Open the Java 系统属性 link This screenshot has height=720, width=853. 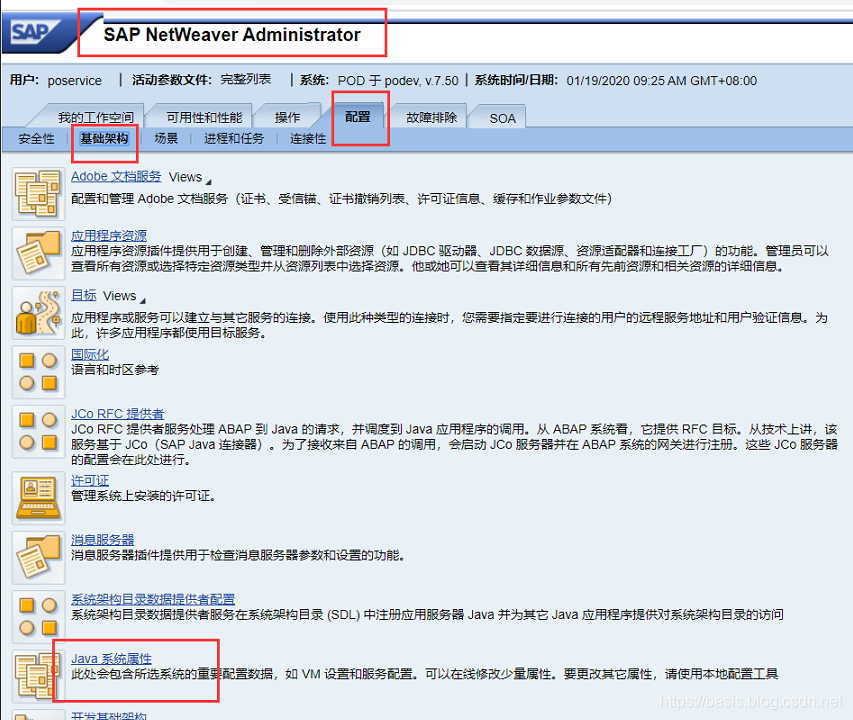[112, 658]
